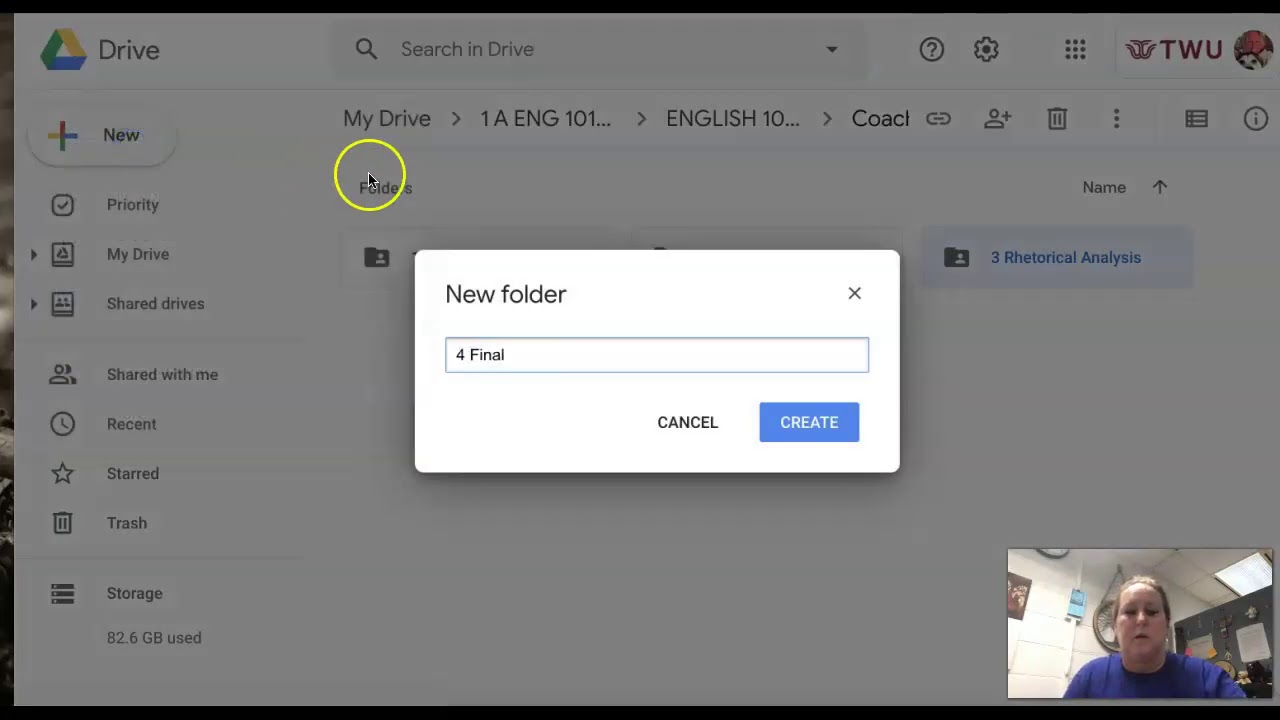Click the Shared drives sidebar icon

62,303
